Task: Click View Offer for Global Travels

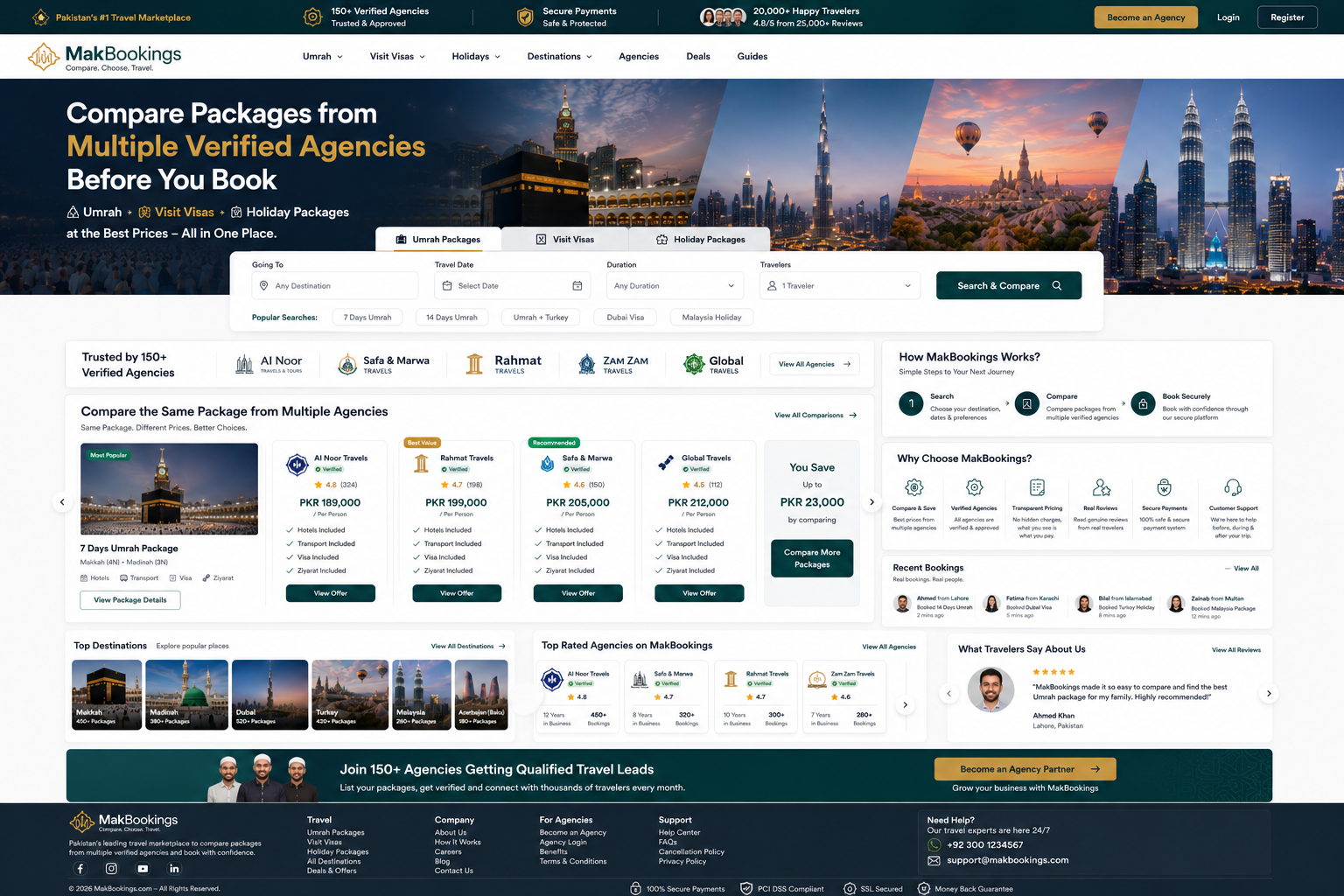Action: pos(699,593)
